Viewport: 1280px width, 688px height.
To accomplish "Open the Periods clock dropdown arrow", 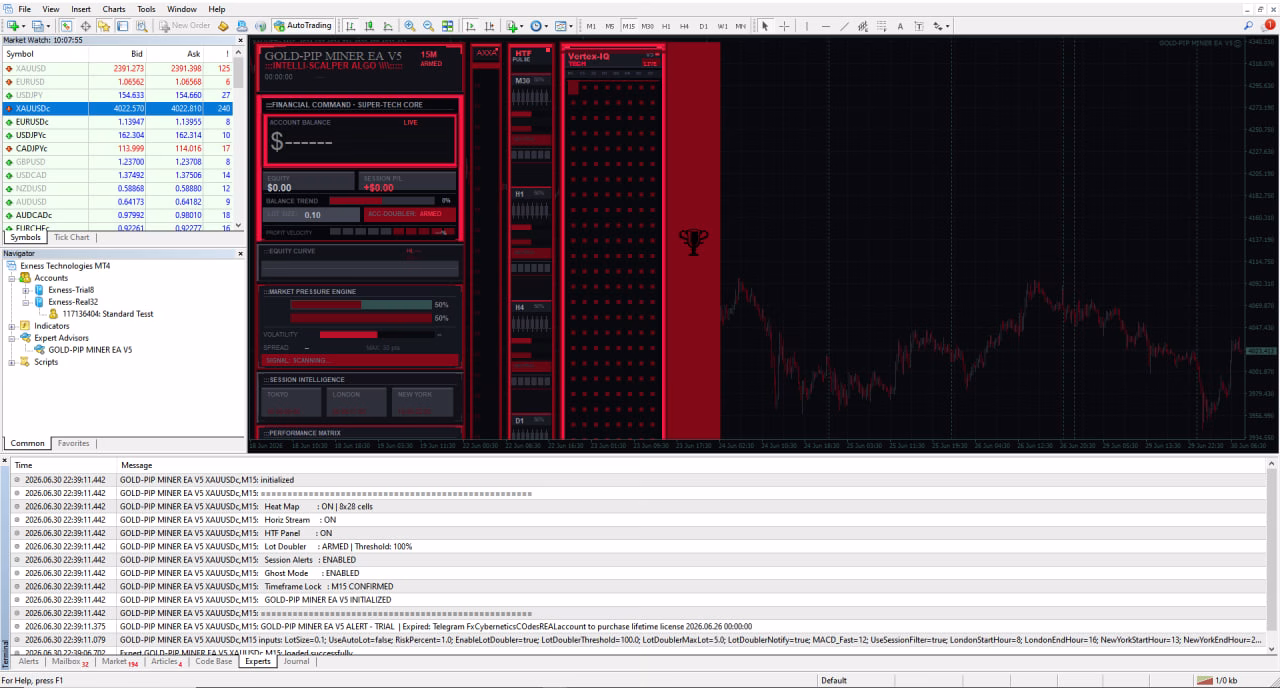I will (546, 25).
